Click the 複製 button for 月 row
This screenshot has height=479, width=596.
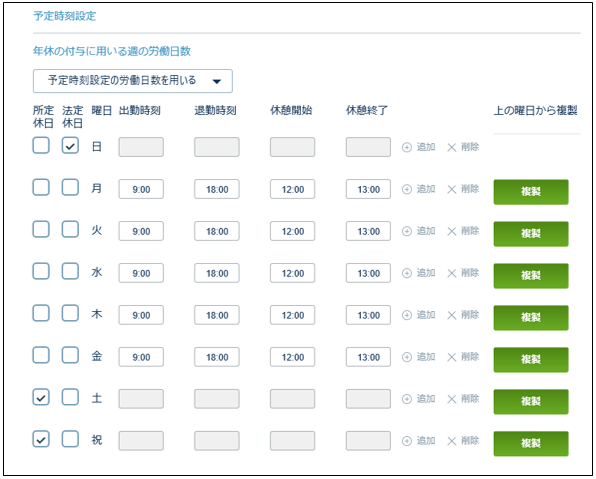(x=531, y=192)
